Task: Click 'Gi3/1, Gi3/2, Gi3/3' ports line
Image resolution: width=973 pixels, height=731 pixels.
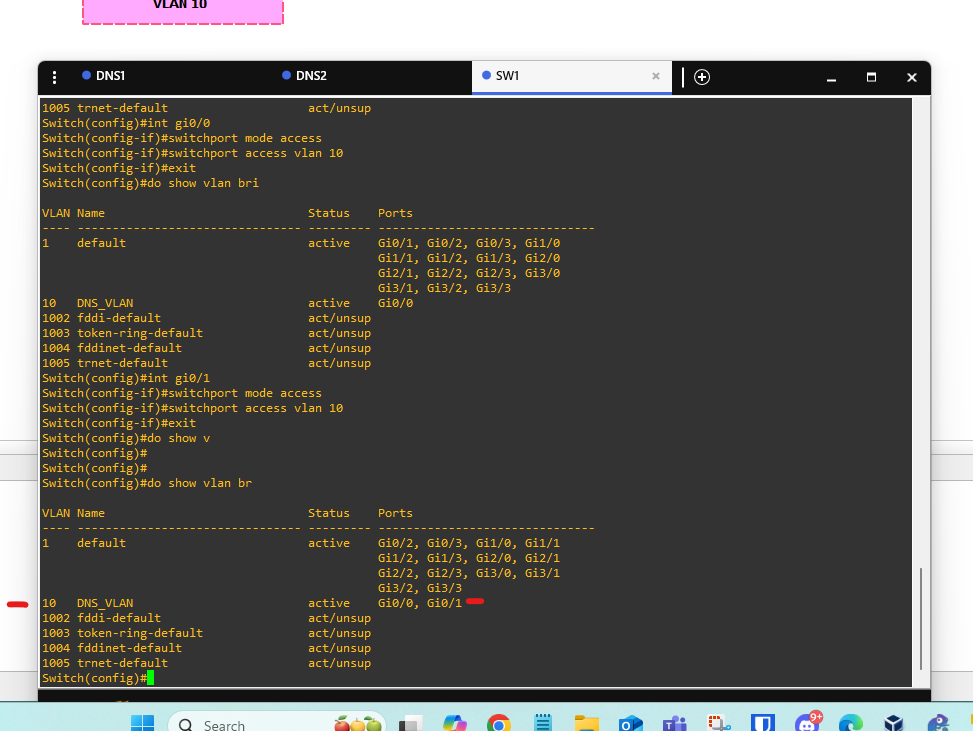Action: point(444,288)
